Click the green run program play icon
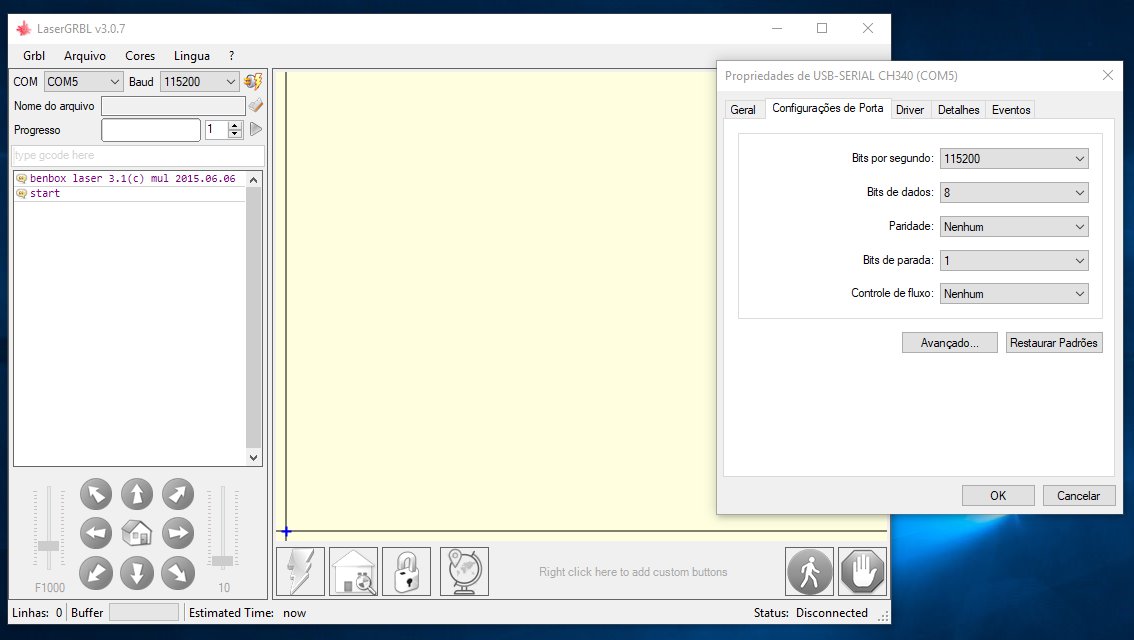This screenshot has height=640, width=1134. (256, 129)
